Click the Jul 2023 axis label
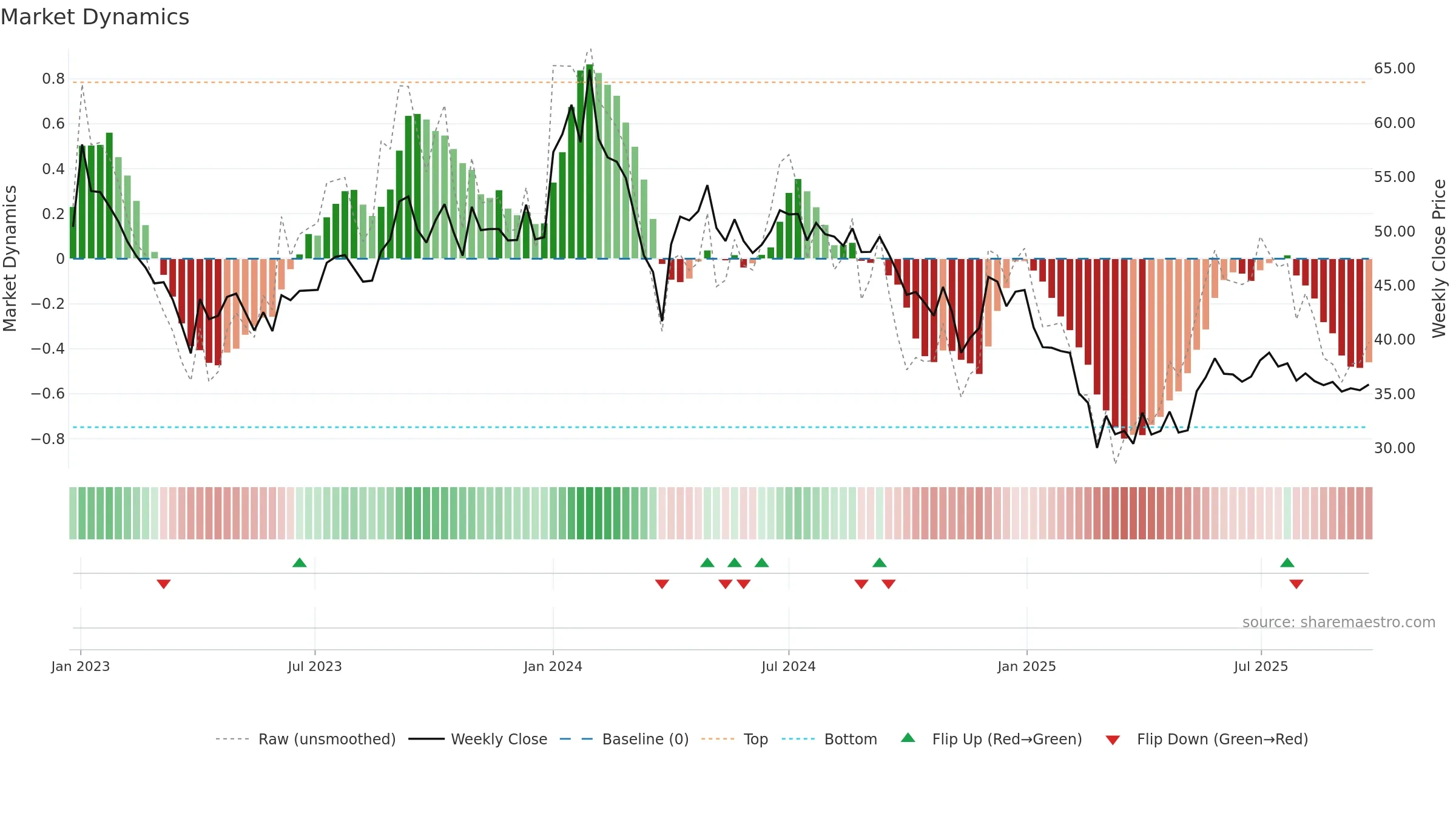The width and height of the screenshot is (1456, 819). 315,666
